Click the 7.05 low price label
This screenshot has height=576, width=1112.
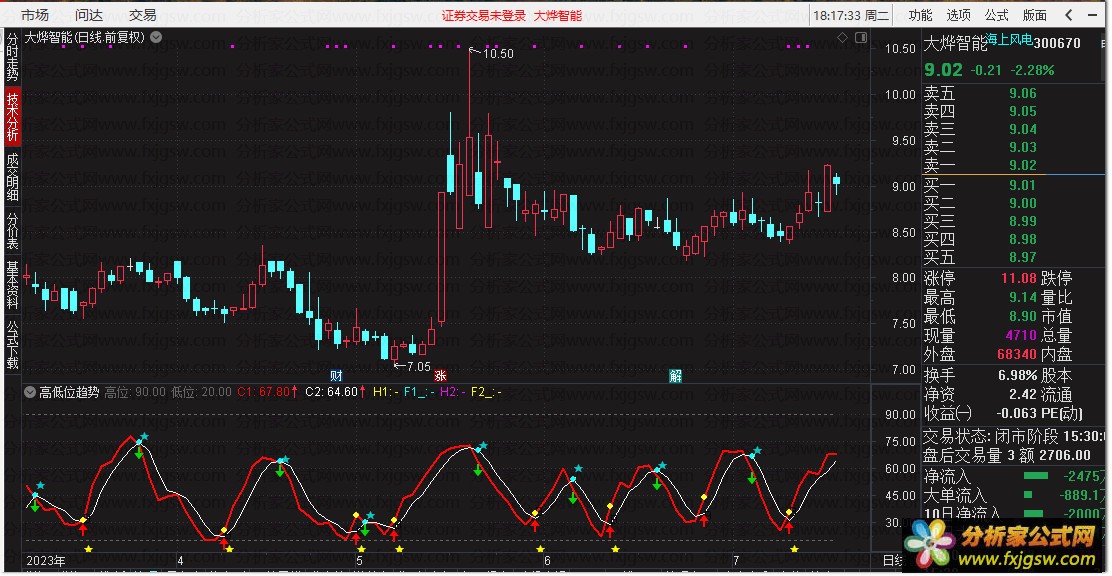[x=417, y=367]
